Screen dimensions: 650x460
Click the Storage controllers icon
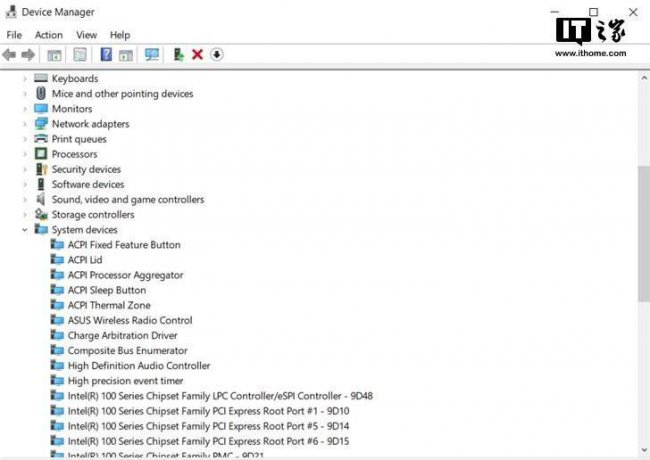point(41,214)
